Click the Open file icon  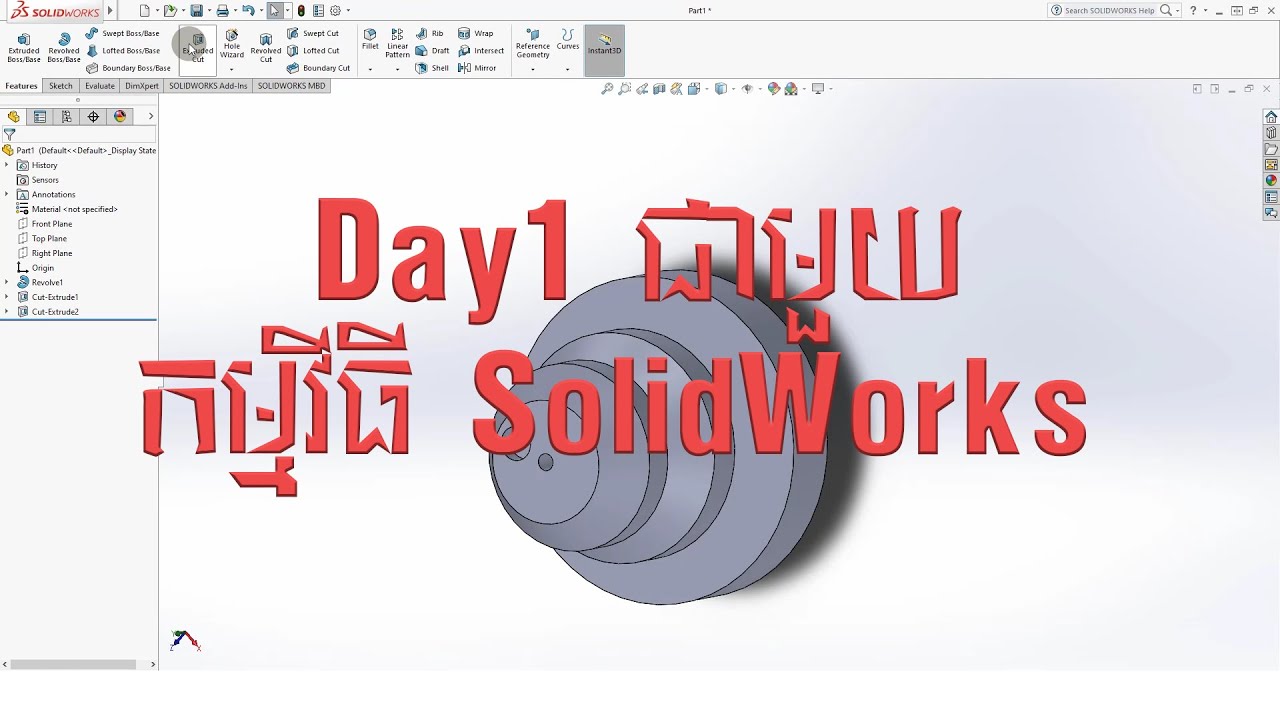pos(170,11)
